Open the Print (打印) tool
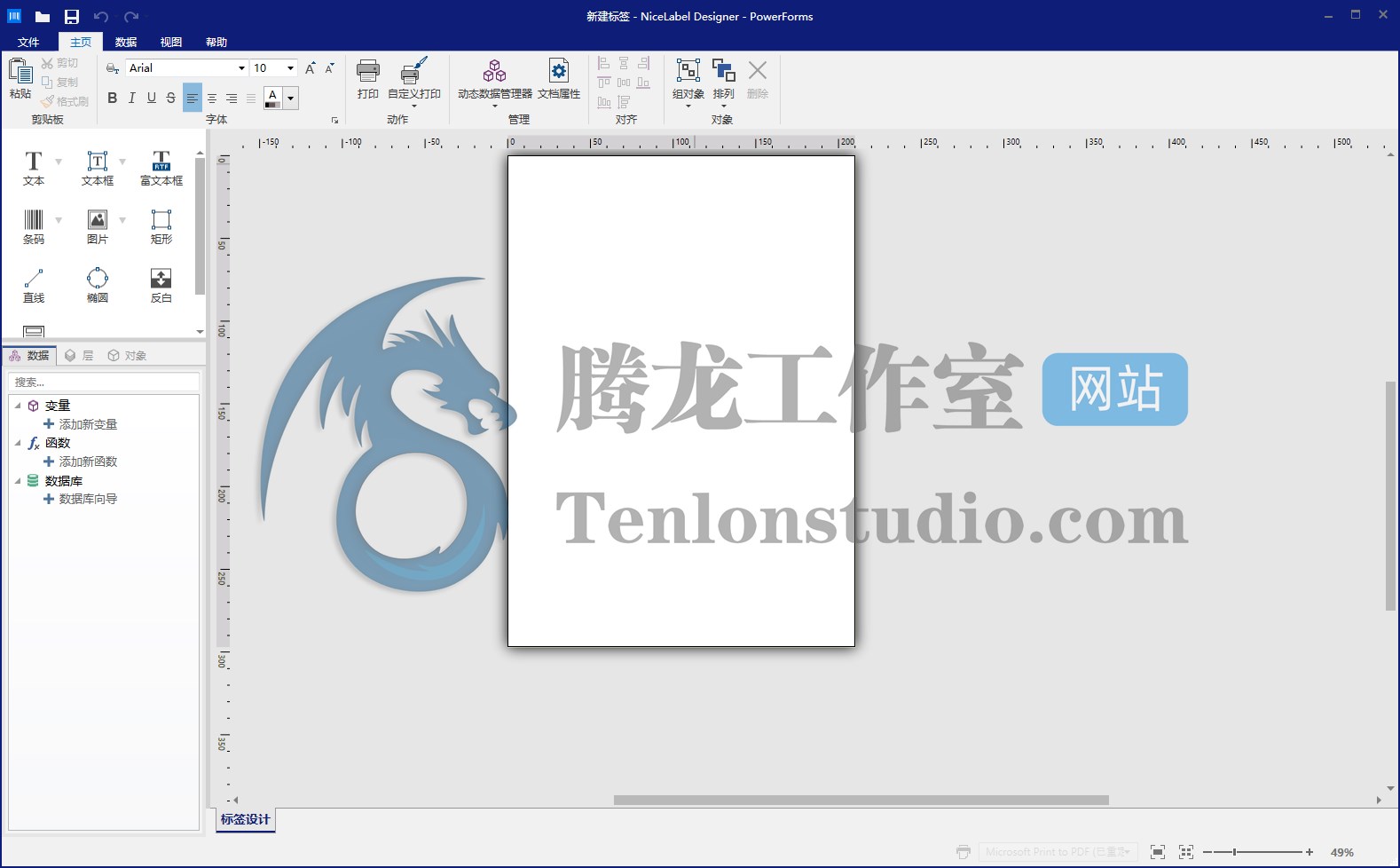The width and height of the screenshot is (1400, 868). 367,78
